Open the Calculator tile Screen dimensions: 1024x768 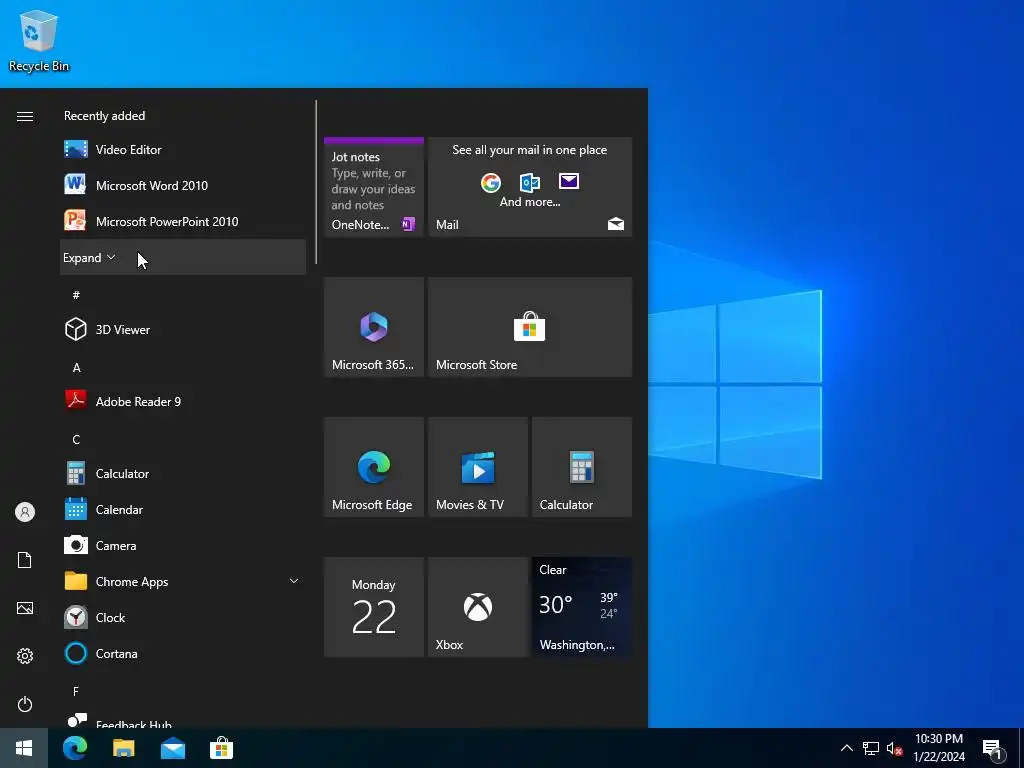point(582,467)
